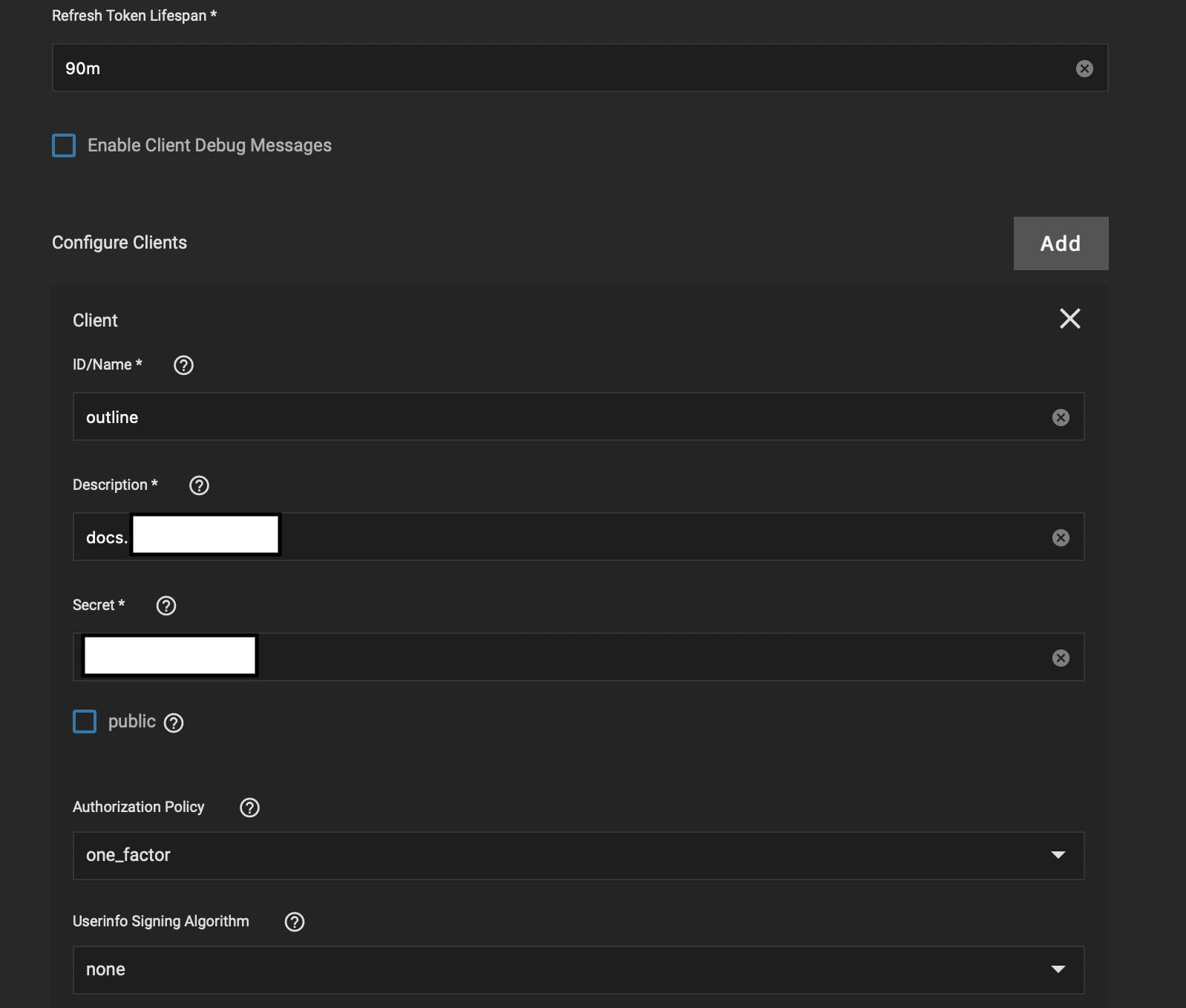Focus the Secret input field

pyautogui.click(x=578, y=657)
